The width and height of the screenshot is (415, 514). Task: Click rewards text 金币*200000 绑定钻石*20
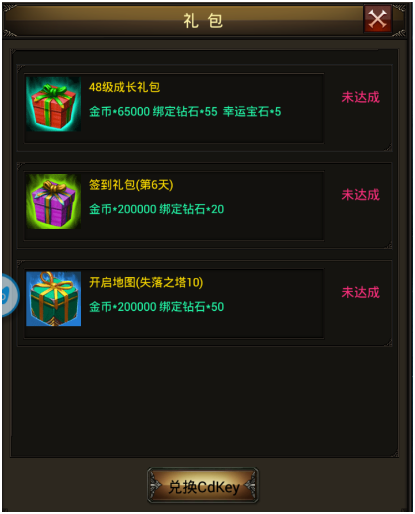tap(156, 209)
